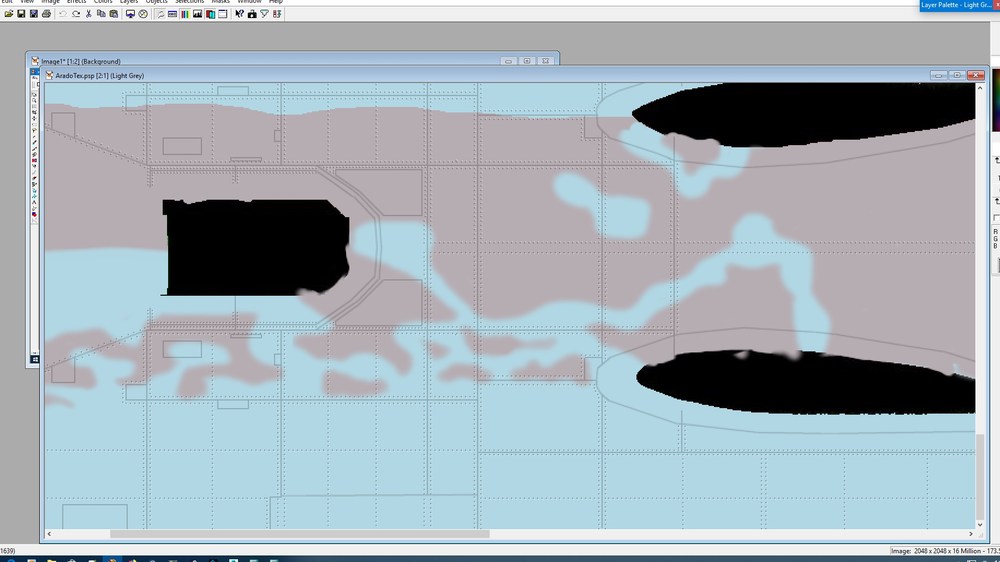Click the Normal Viewing round icon
Image resolution: width=1000 pixels, height=562 pixels.
[x=143, y=14]
